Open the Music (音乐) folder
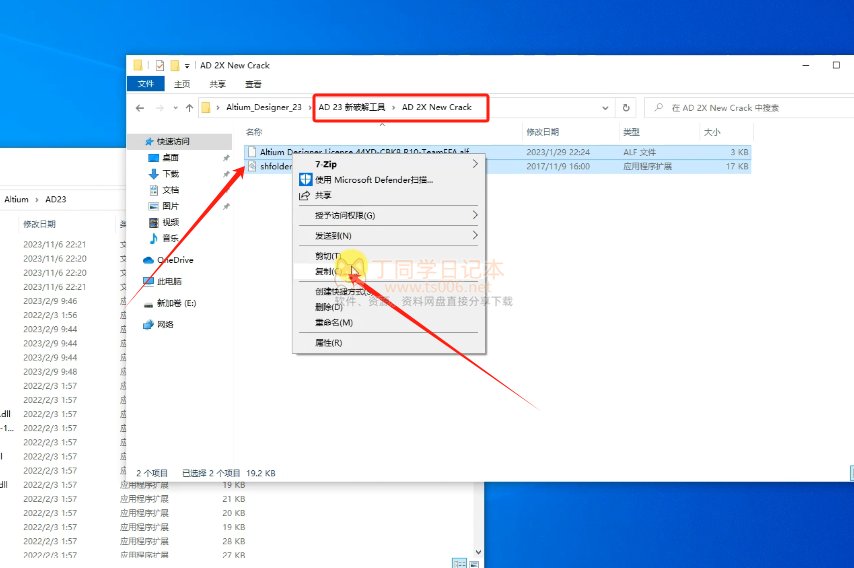854x568 pixels. (x=171, y=238)
